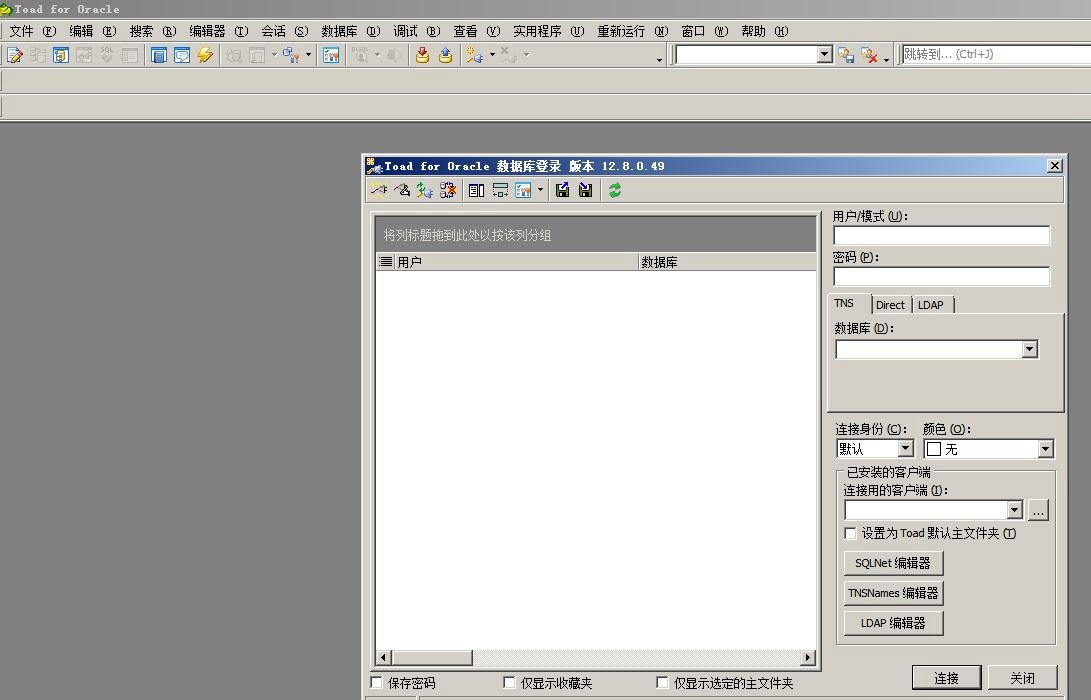Open the 调试 menu
The height and width of the screenshot is (700, 1091).
click(x=416, y=31)
